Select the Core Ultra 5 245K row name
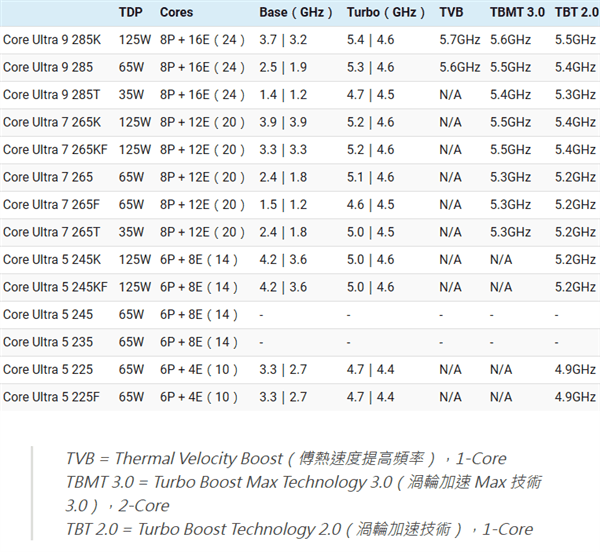Viewport: 600px width, 552px height. tap(52, 260)
